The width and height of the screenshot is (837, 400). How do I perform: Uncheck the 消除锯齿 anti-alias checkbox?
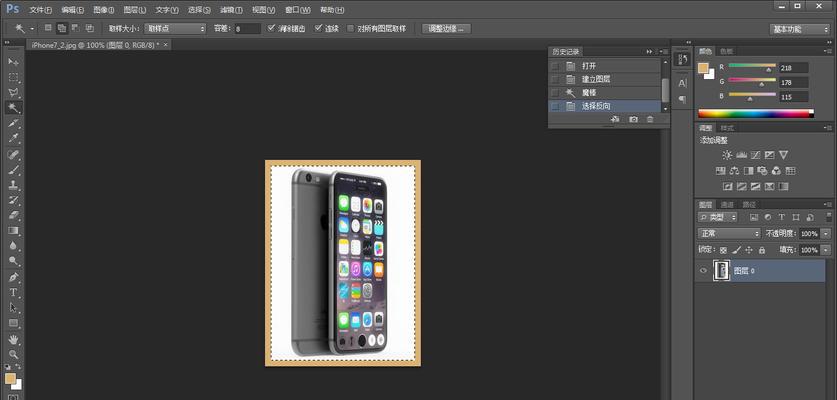(271, 28)
